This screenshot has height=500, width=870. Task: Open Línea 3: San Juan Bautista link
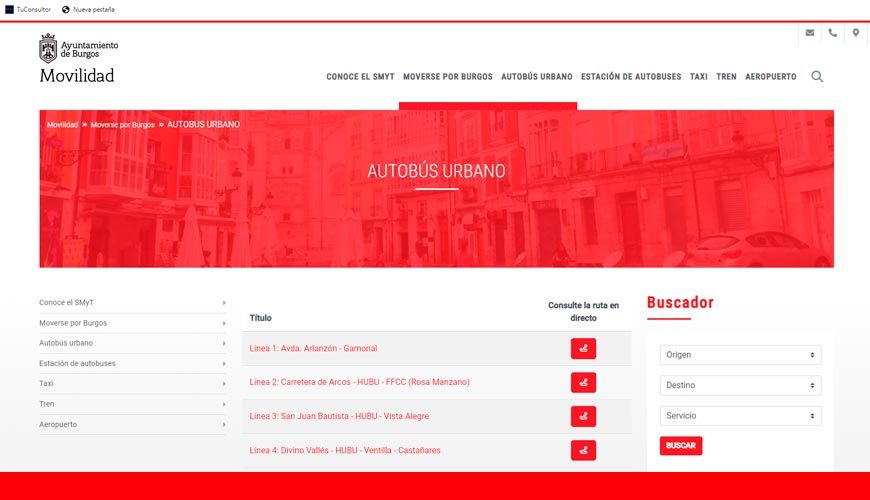[x=339, y=416]
